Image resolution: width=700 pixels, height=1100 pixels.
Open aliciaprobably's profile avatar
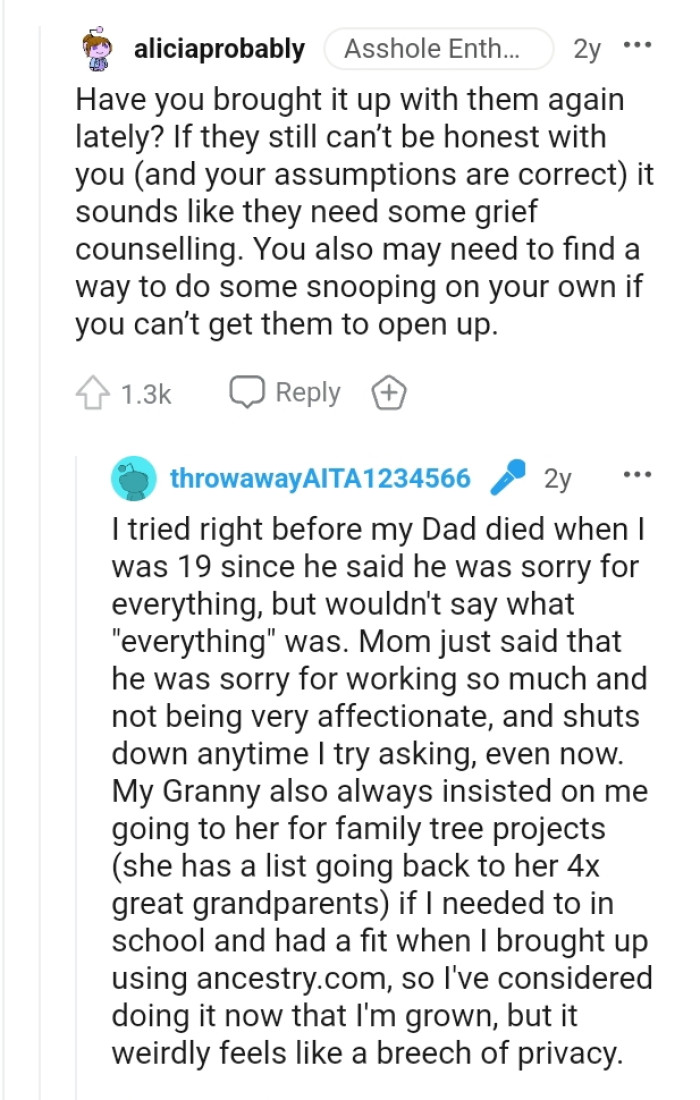95,47
